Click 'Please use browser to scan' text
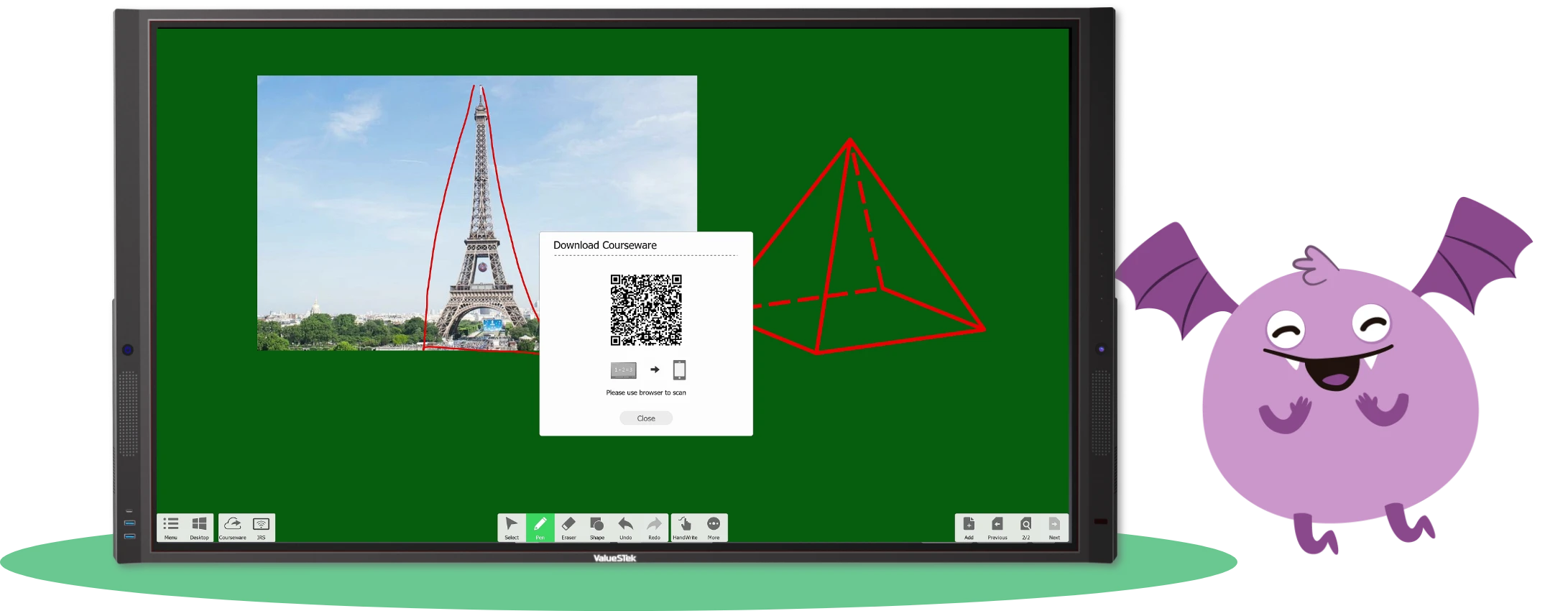Image resolution: width=1568 pixels, height=611 pixels. 646,392
